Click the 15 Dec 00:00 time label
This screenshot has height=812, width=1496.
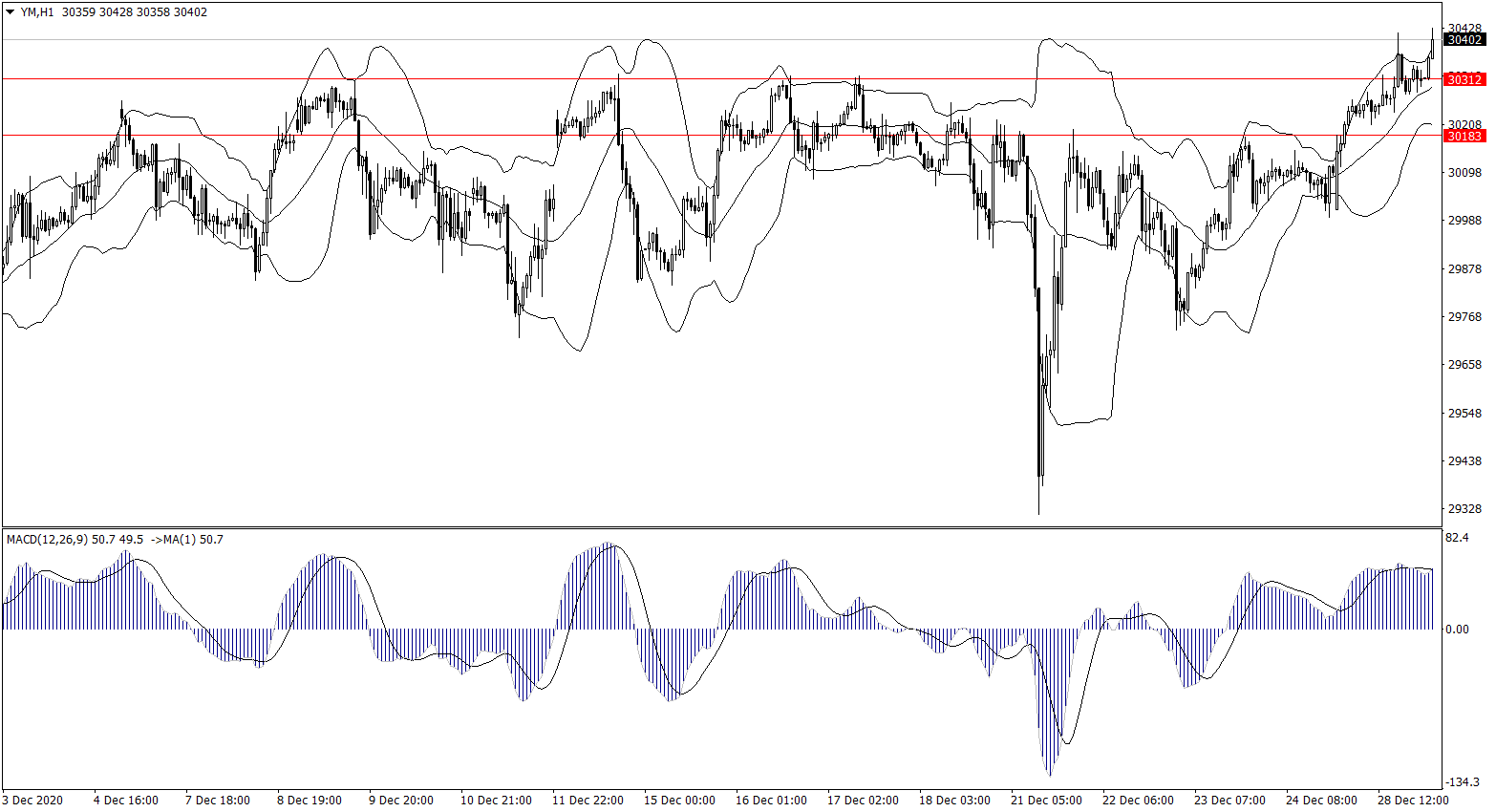(x=679, y=801)
